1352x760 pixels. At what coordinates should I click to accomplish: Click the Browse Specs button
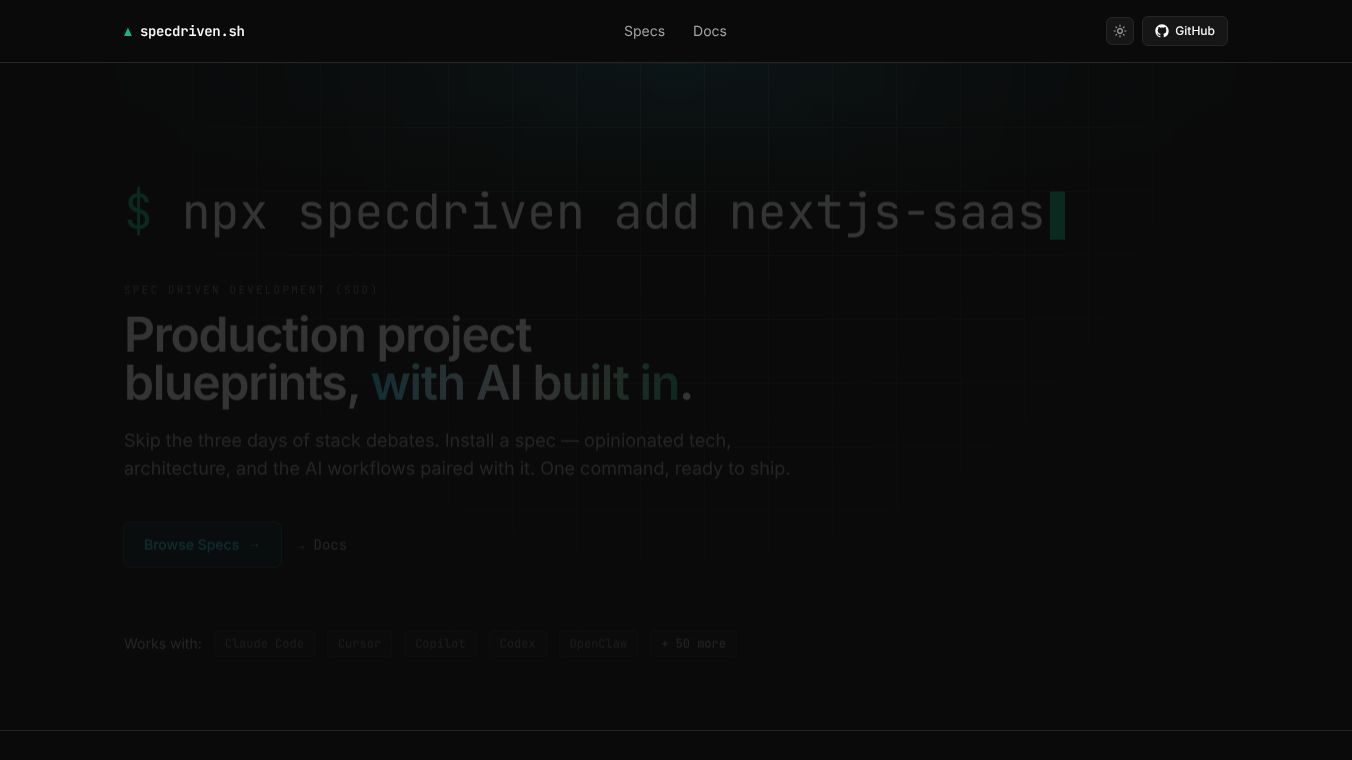(203, 545)
